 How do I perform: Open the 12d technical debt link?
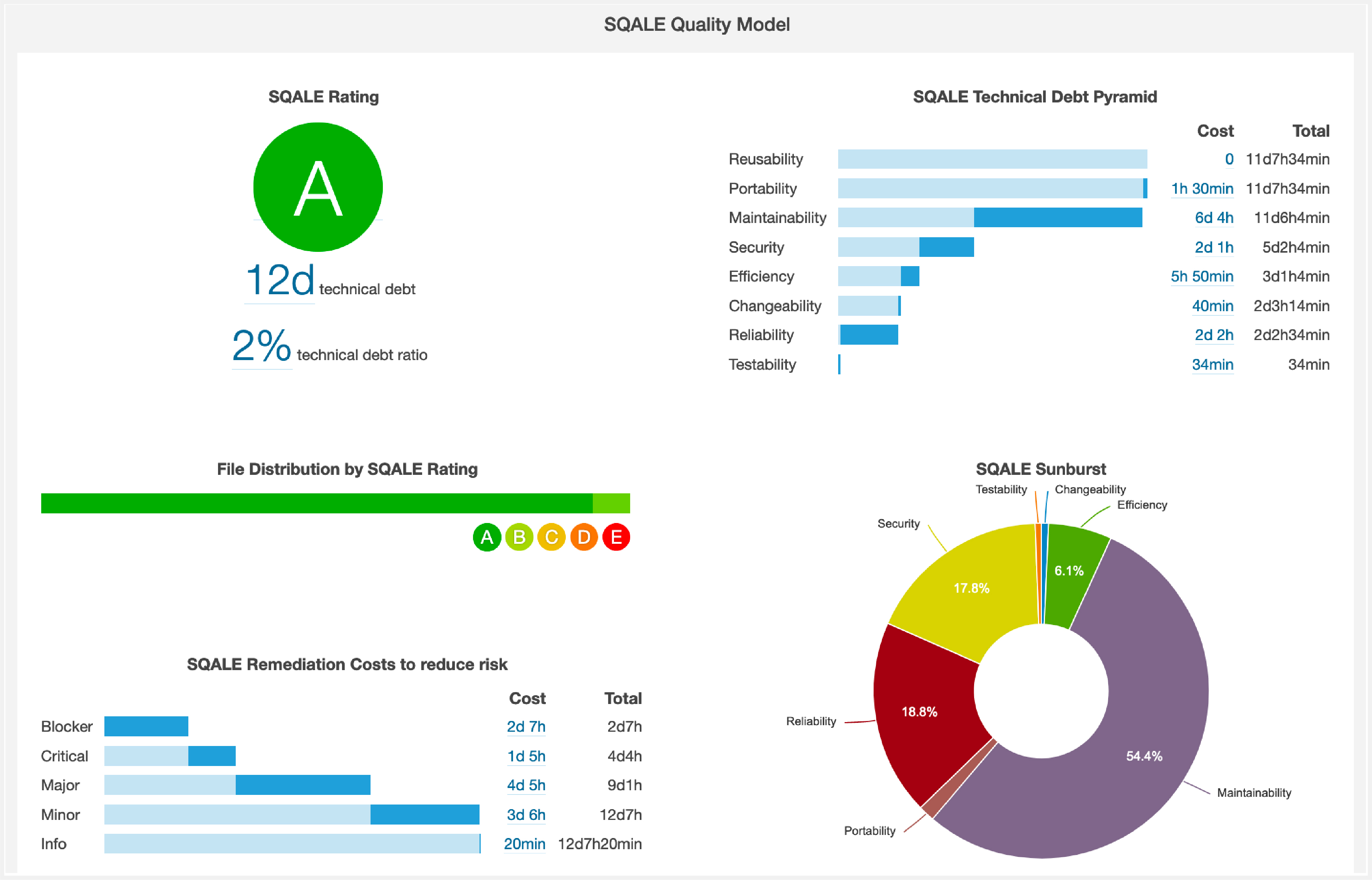point(279,281)
